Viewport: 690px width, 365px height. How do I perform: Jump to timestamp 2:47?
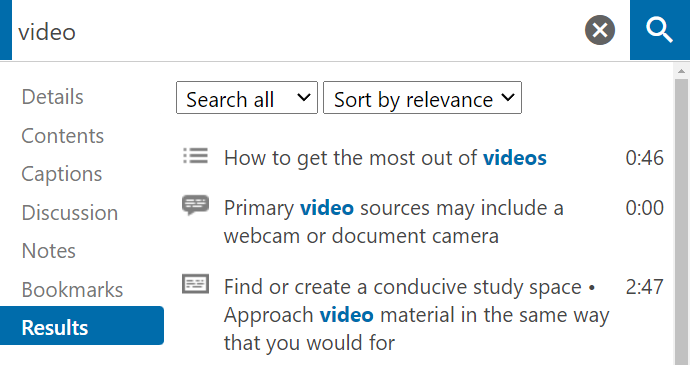(644, 287)
